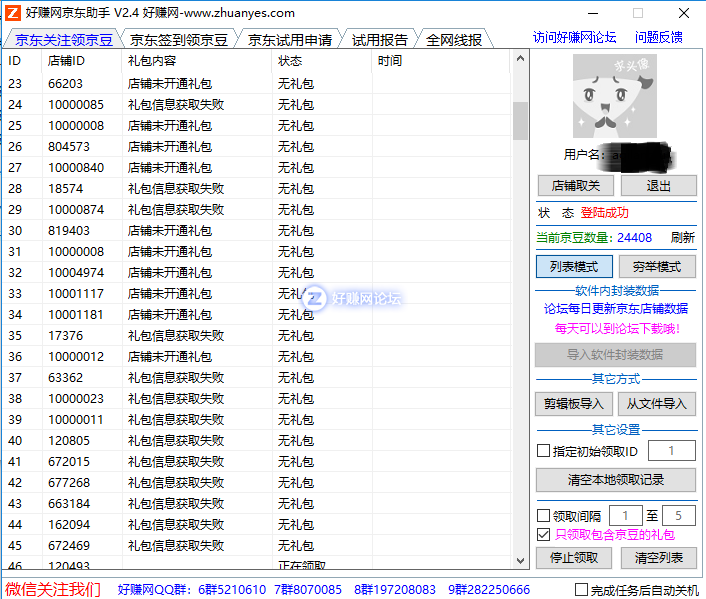This screenshot has width=706, height=599.
Task: Enable 领取间隔 checkbox
Action: coord(543,515)
